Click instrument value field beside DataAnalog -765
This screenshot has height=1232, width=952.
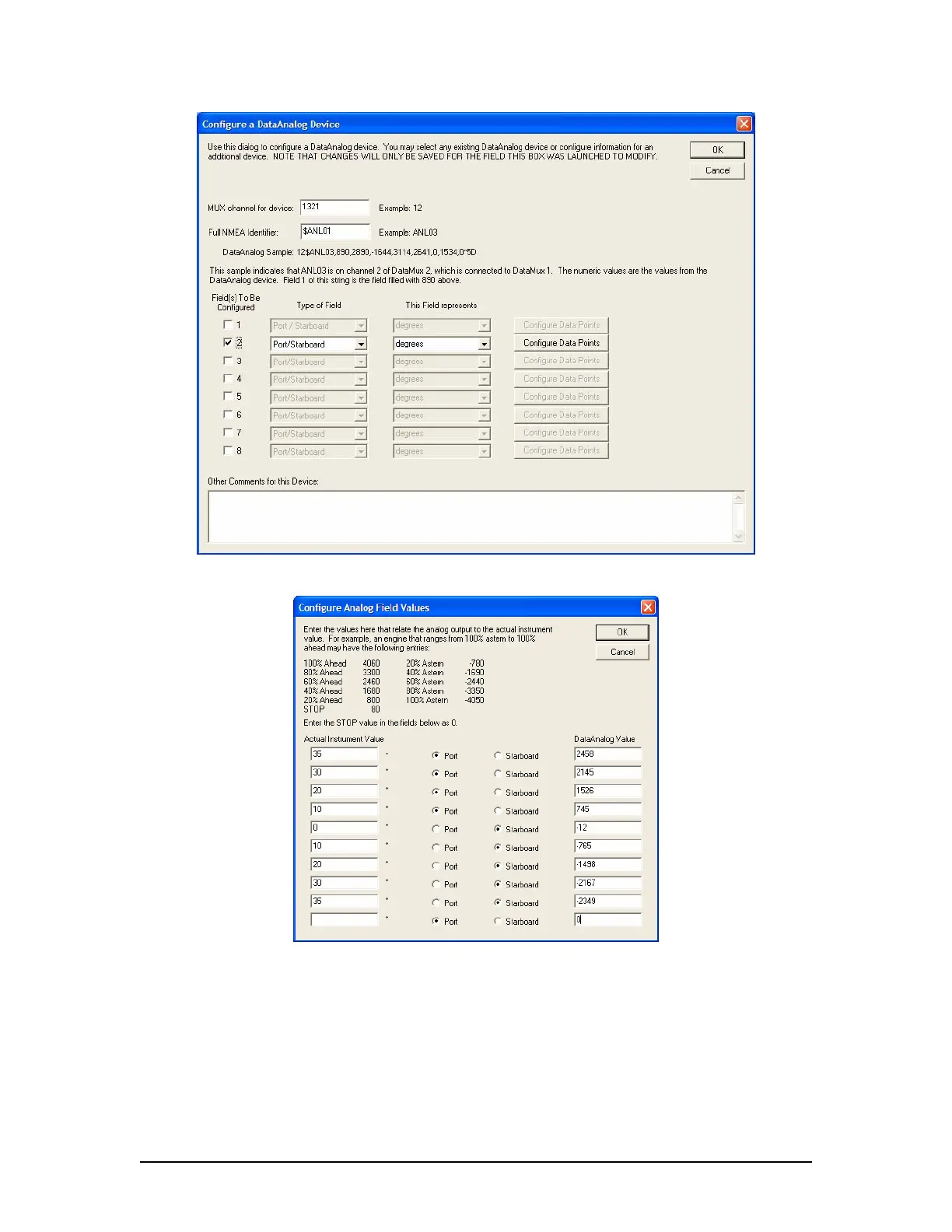point(344,846)
